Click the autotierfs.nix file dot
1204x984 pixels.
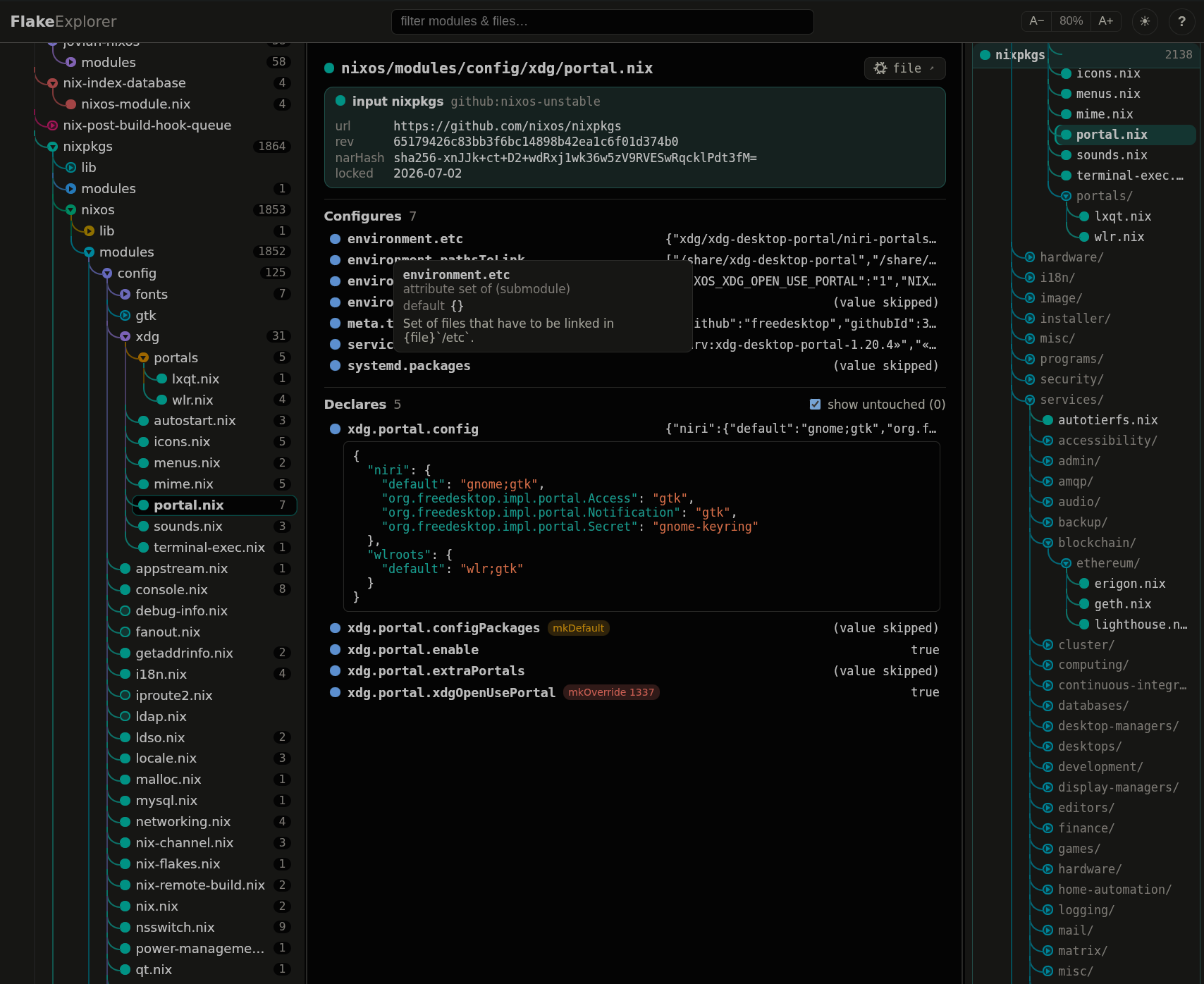1048,420
